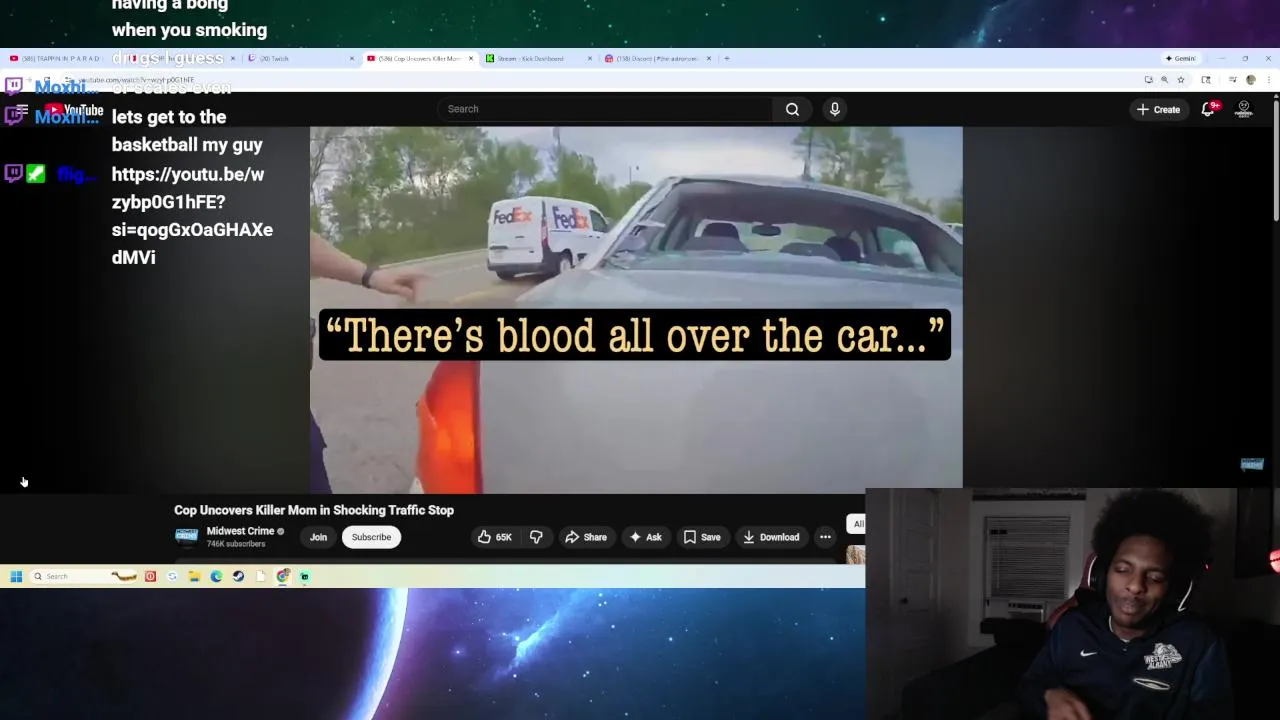Open the Midwest Crime channel avatar
This screenshot has width=1280, height=720.
(186, 536)
